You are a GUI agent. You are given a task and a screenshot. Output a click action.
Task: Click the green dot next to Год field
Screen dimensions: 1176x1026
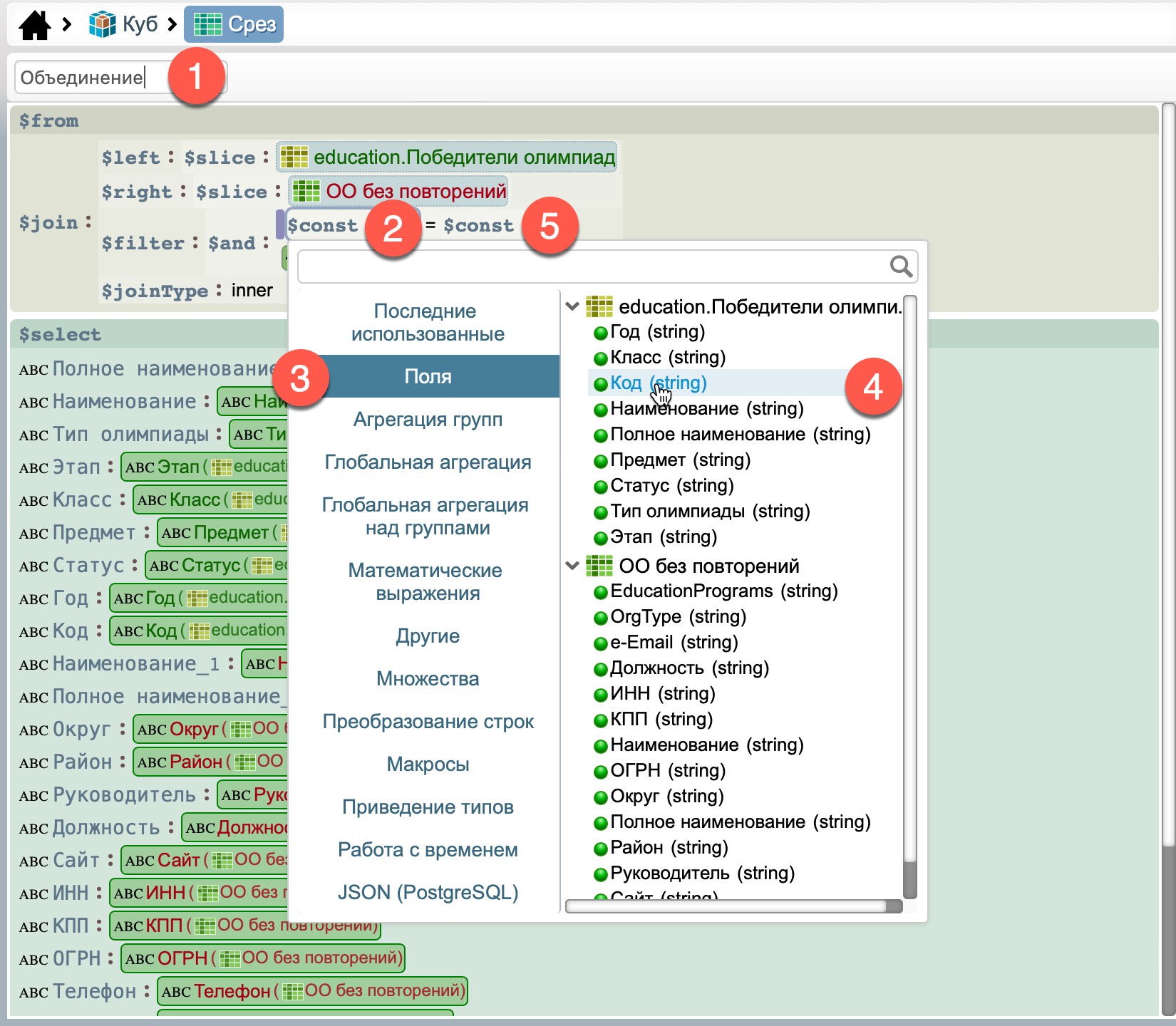click(601, 333)
